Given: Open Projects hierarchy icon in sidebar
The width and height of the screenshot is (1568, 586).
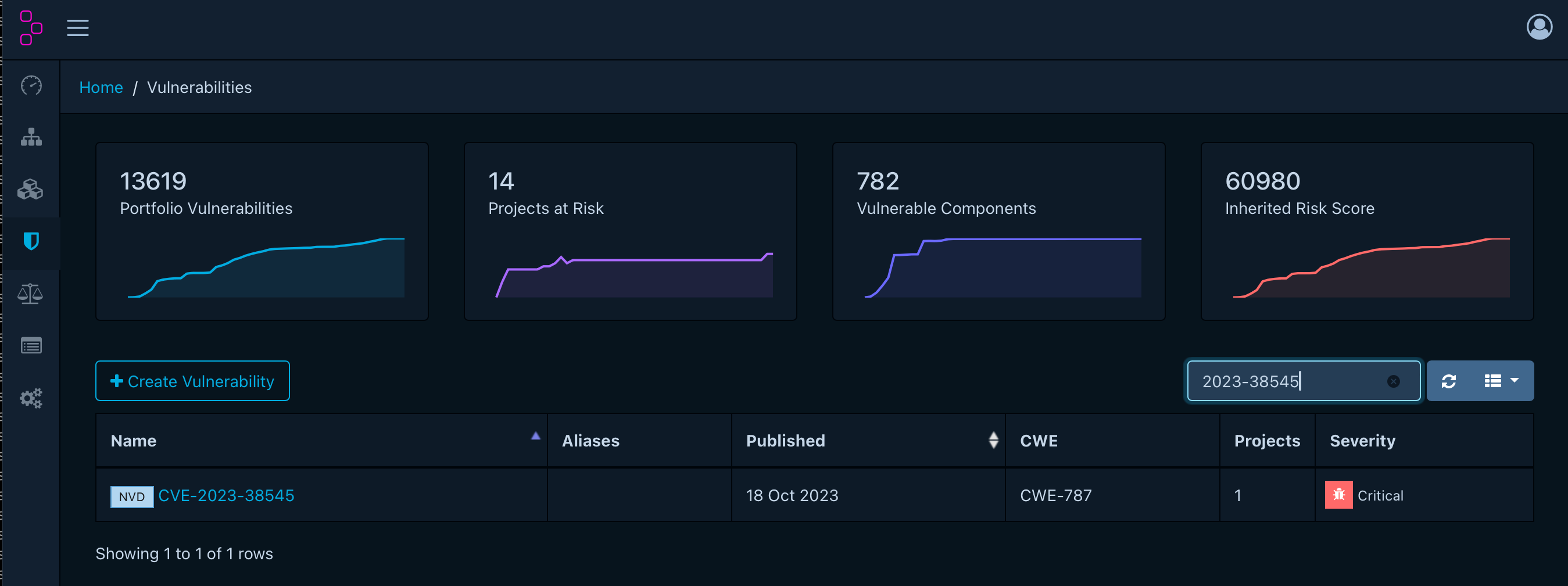Looking at the screenshot, I should [x=31, y=138].
